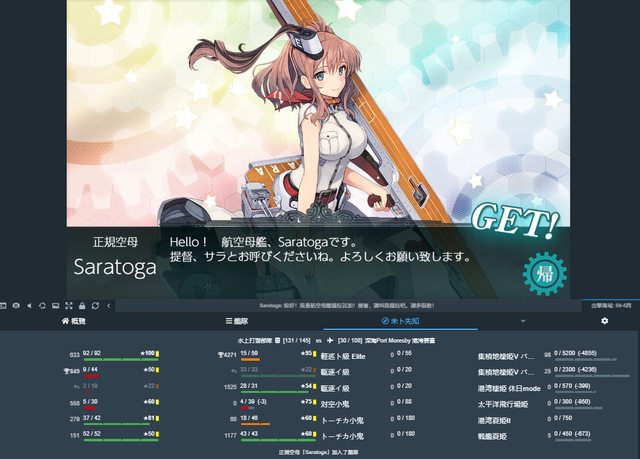Click the GET! banner graphic
The image size is (640, 459).
[x=515, y=221]
